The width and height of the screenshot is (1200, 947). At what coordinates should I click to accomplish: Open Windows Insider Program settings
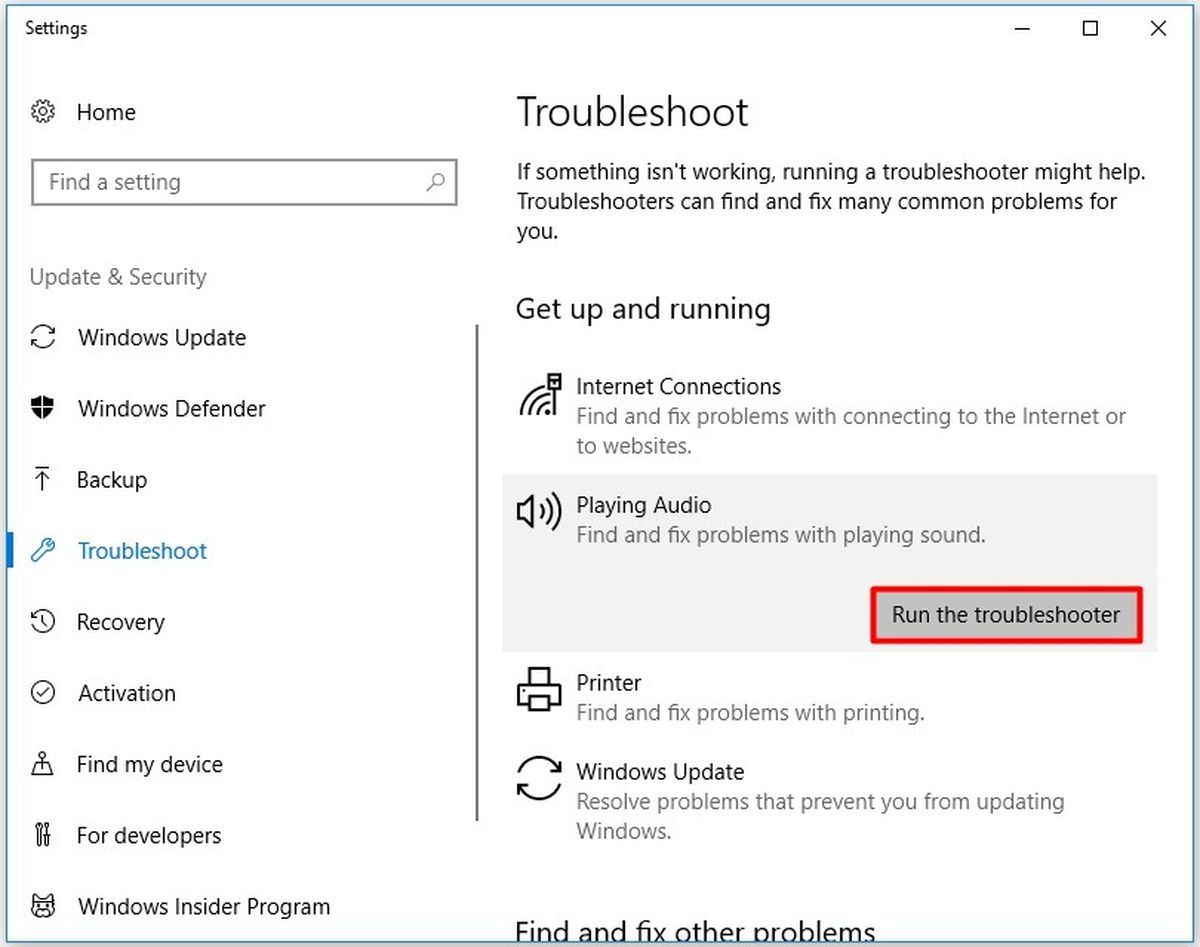coord(204,907)
